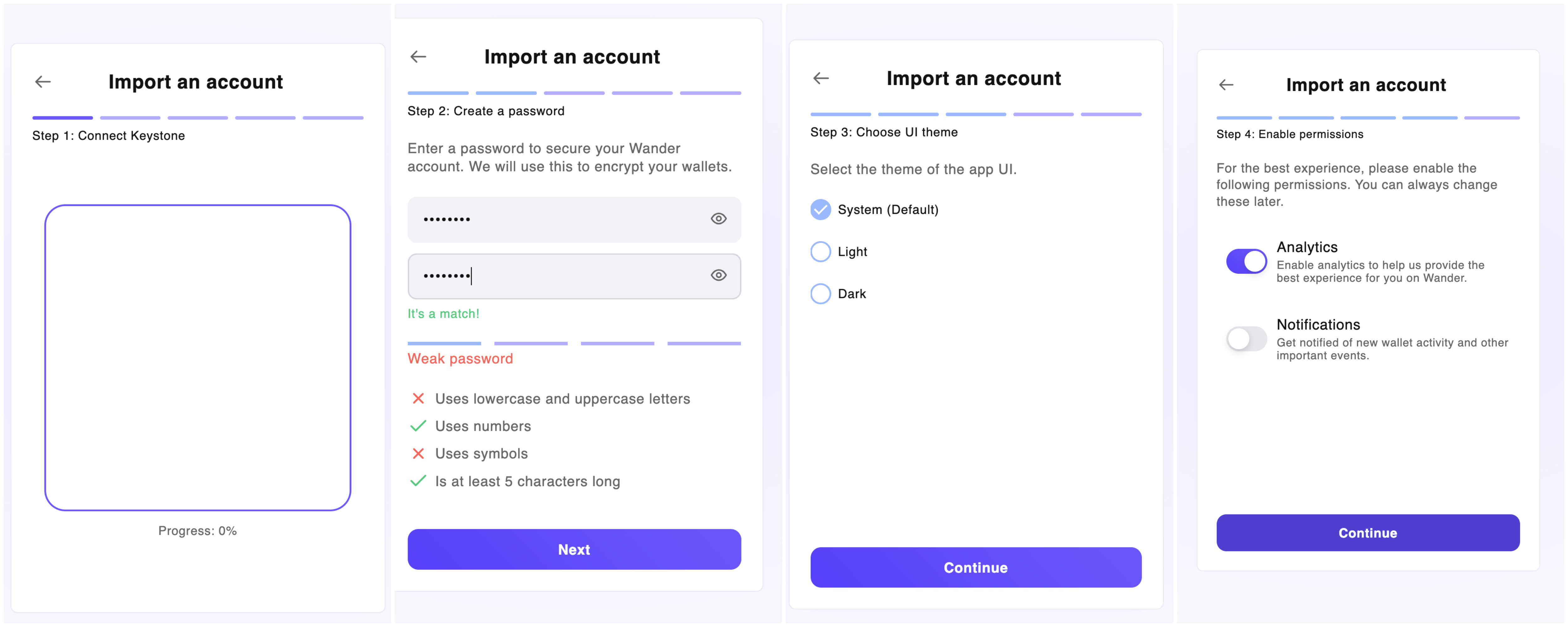This screenshot has height=627, width=1568.
Task: Show password in first password field
Action: pos(718,219)
